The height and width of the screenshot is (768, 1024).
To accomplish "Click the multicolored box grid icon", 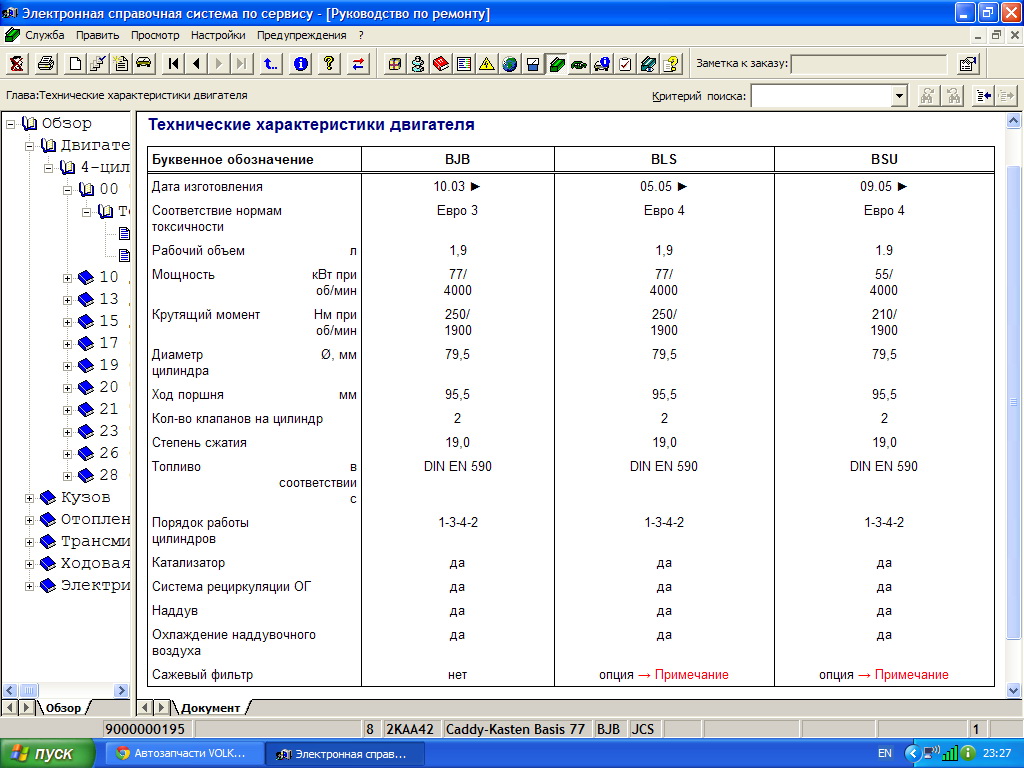I will 394,63.
